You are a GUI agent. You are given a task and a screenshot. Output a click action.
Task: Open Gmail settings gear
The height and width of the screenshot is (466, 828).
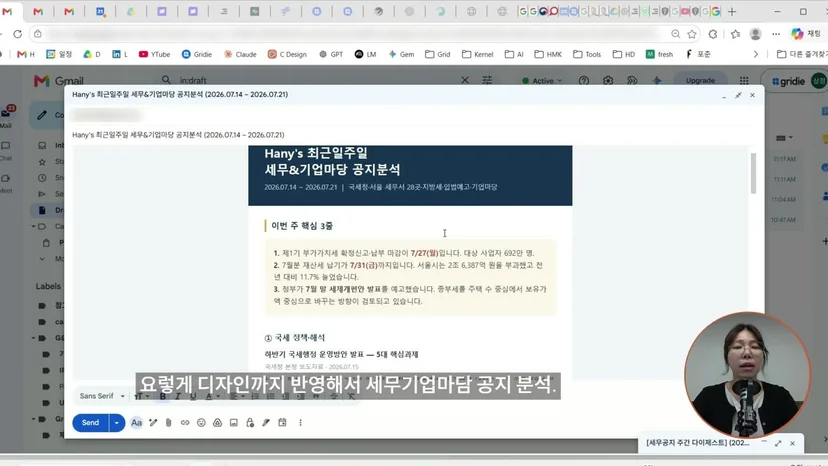click(608, 81)
